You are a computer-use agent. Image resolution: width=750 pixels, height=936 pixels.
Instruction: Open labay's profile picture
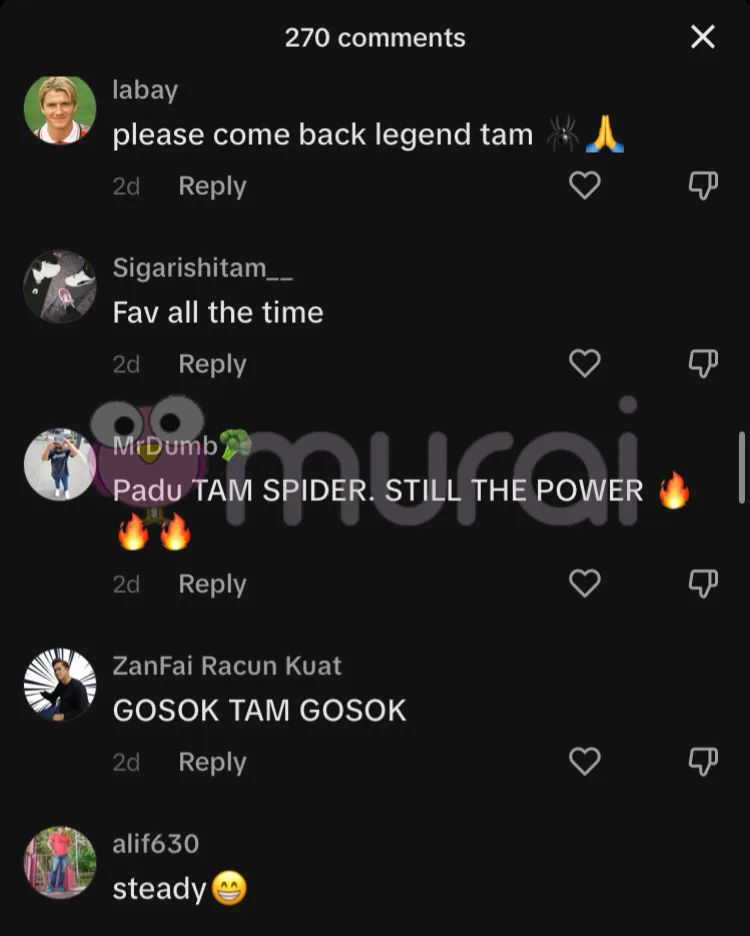point(60,110)
